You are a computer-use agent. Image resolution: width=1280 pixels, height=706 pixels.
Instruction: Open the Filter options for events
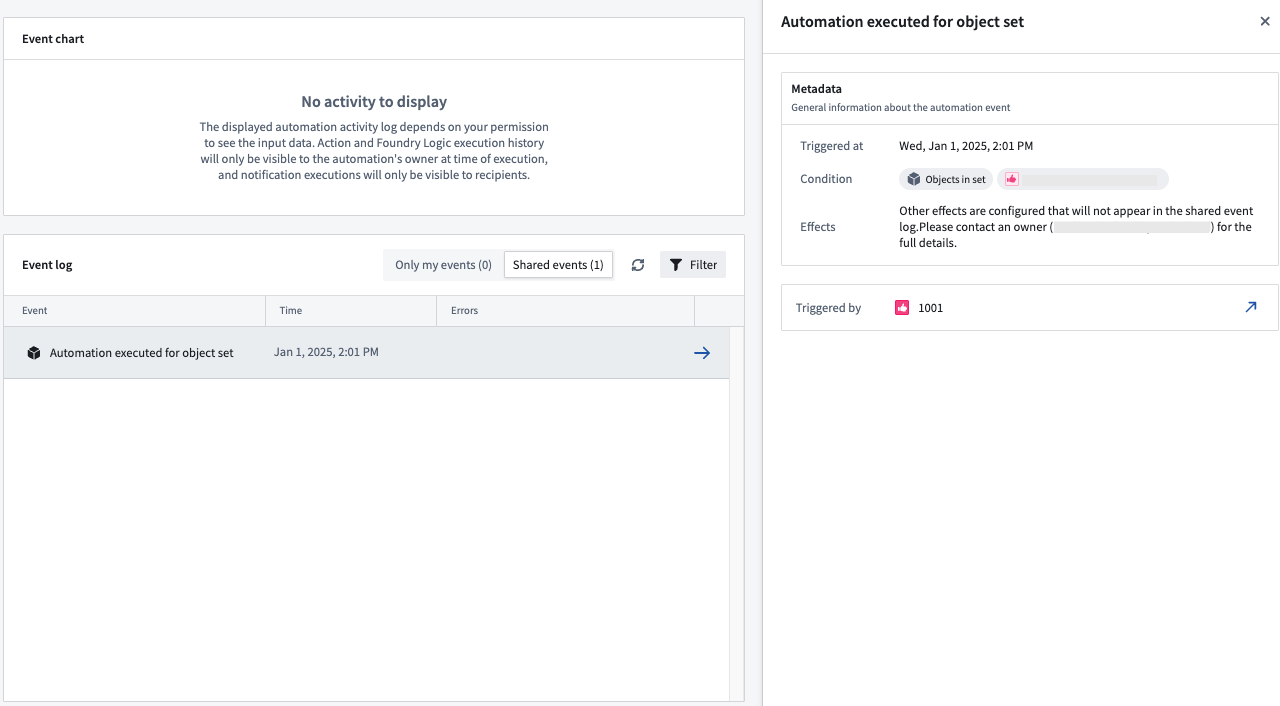693,265
